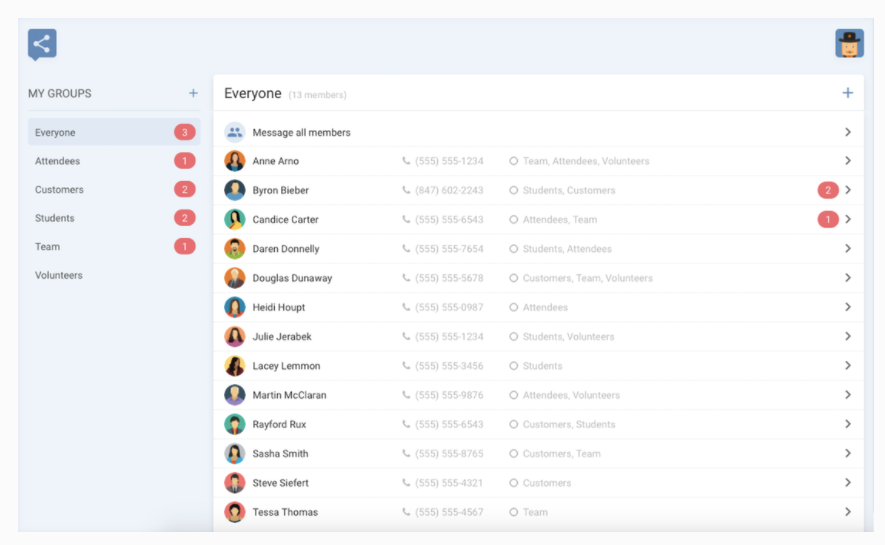Open Lacey Lemmon's row chevron
This screenshot has height=545, width=885.
coord(848,366)
